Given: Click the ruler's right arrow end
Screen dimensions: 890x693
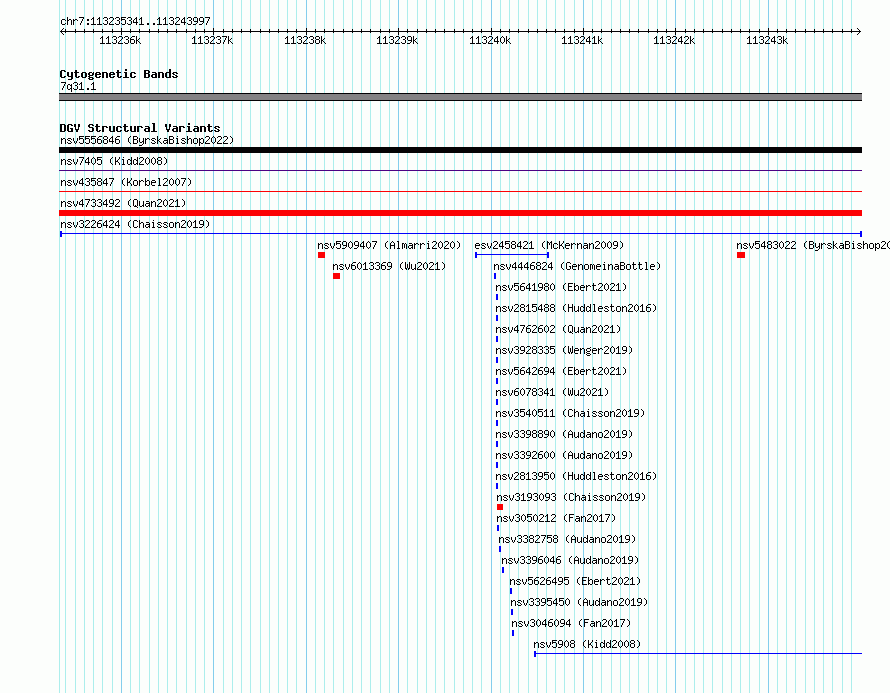Looking at the screenshot, I should coord(859,31).
